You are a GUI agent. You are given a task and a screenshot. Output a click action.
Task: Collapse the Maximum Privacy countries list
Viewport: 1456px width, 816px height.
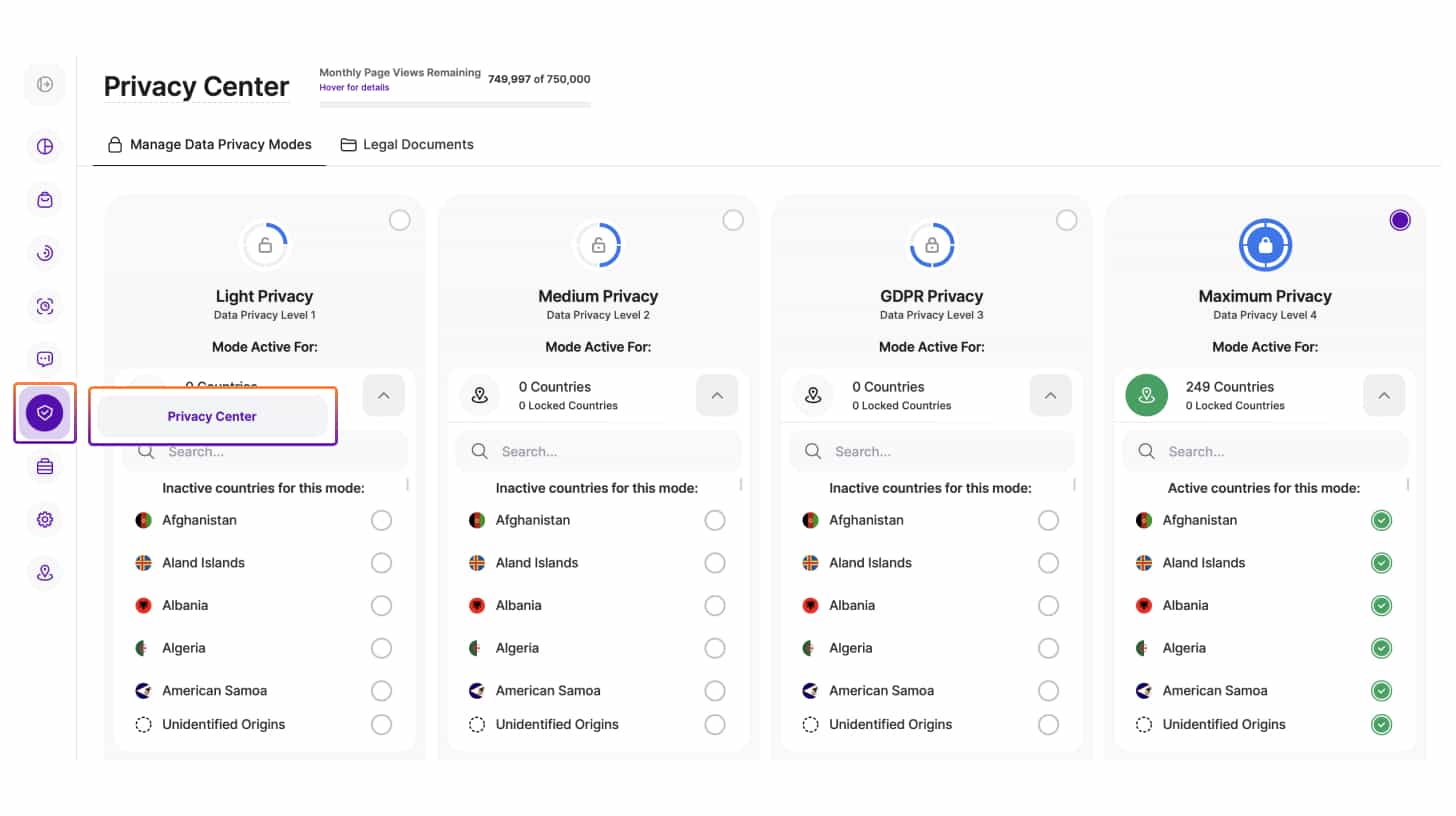pyautogui.click(x=1383, y=395)
